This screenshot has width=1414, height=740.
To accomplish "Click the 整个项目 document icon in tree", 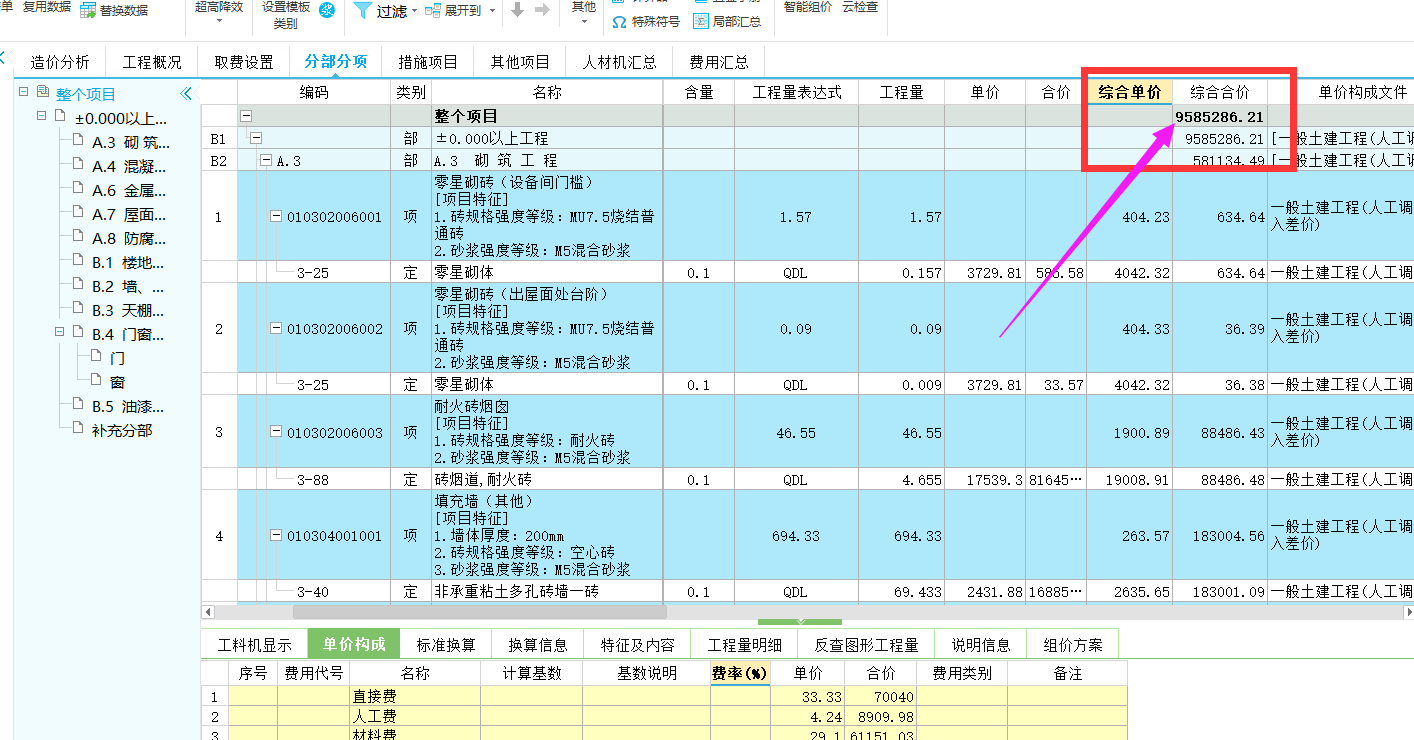I will click(43, 92).
